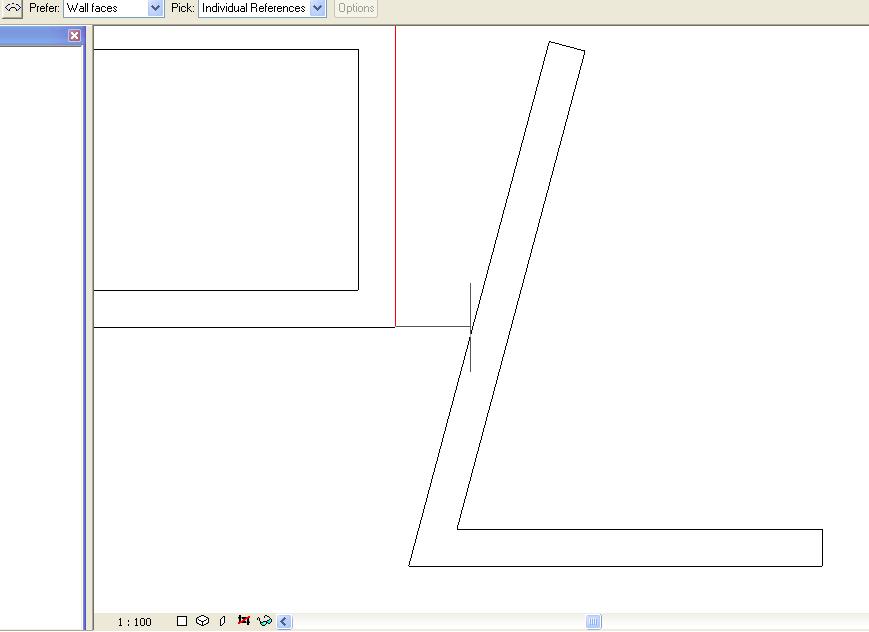This screenshot has height=632, width=869.
Task: Click the grayed Options button
Action: [356, 8]
